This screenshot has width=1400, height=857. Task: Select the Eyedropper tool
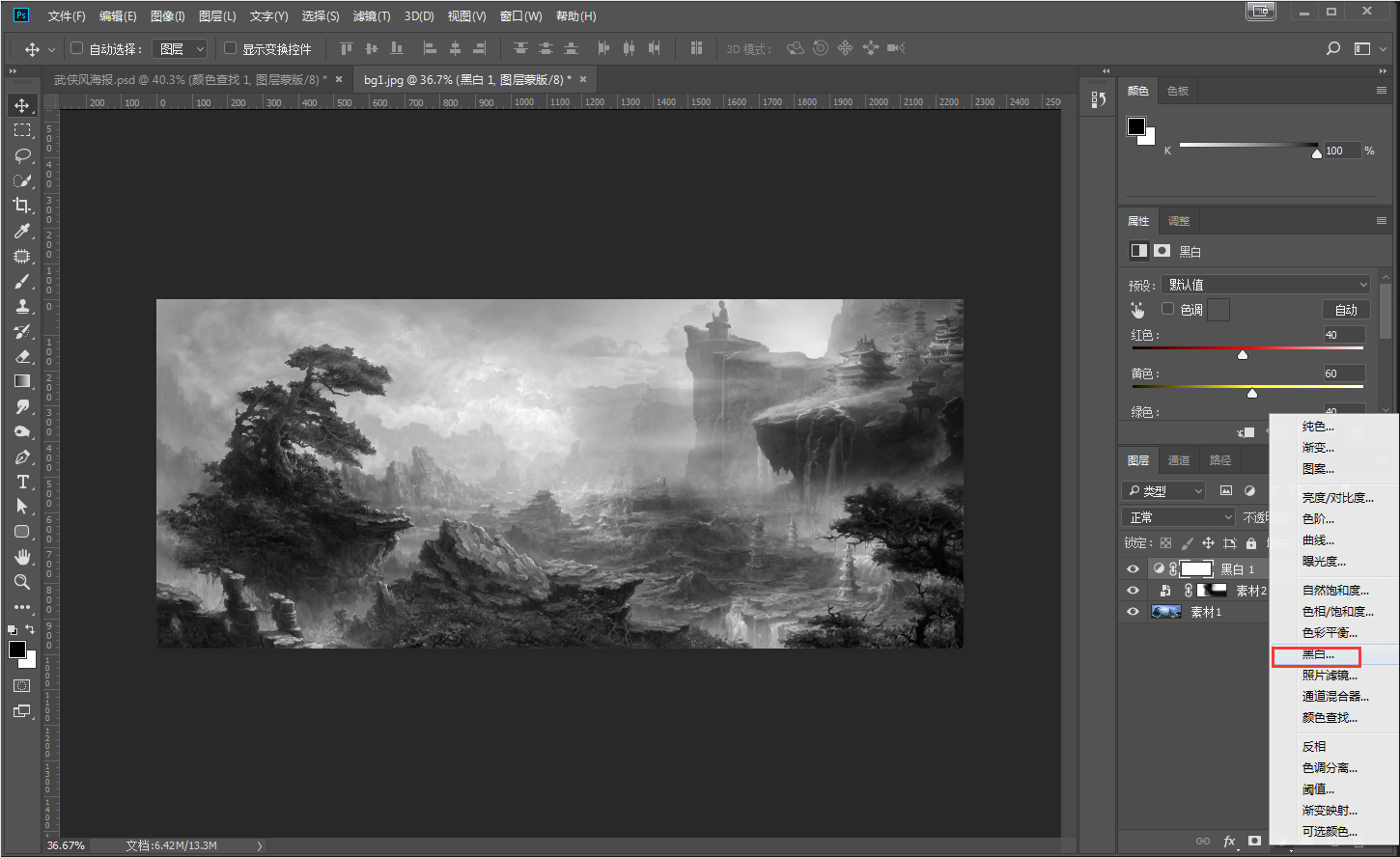(x=22, y=231)
